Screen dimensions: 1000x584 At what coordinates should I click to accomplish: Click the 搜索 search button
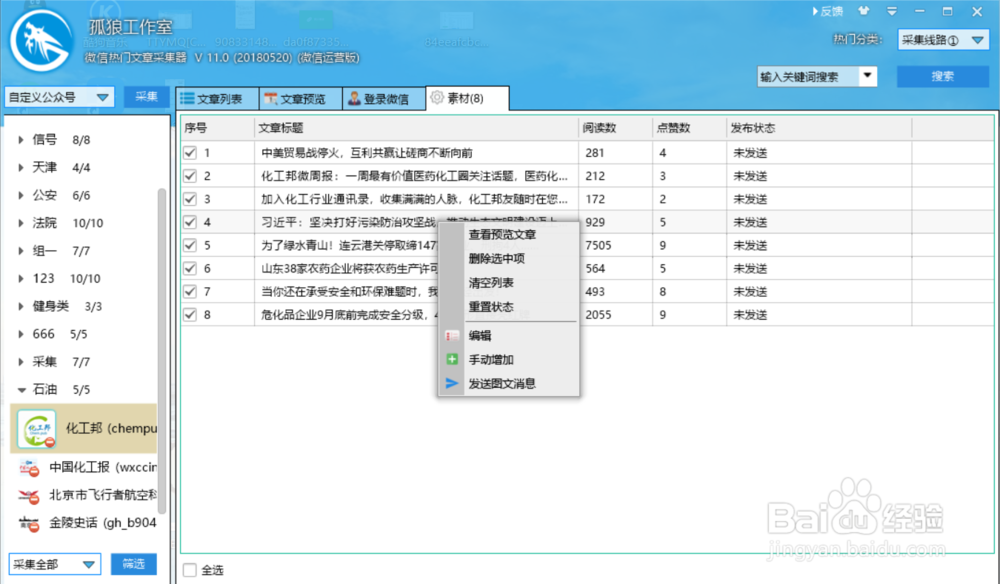945,76
